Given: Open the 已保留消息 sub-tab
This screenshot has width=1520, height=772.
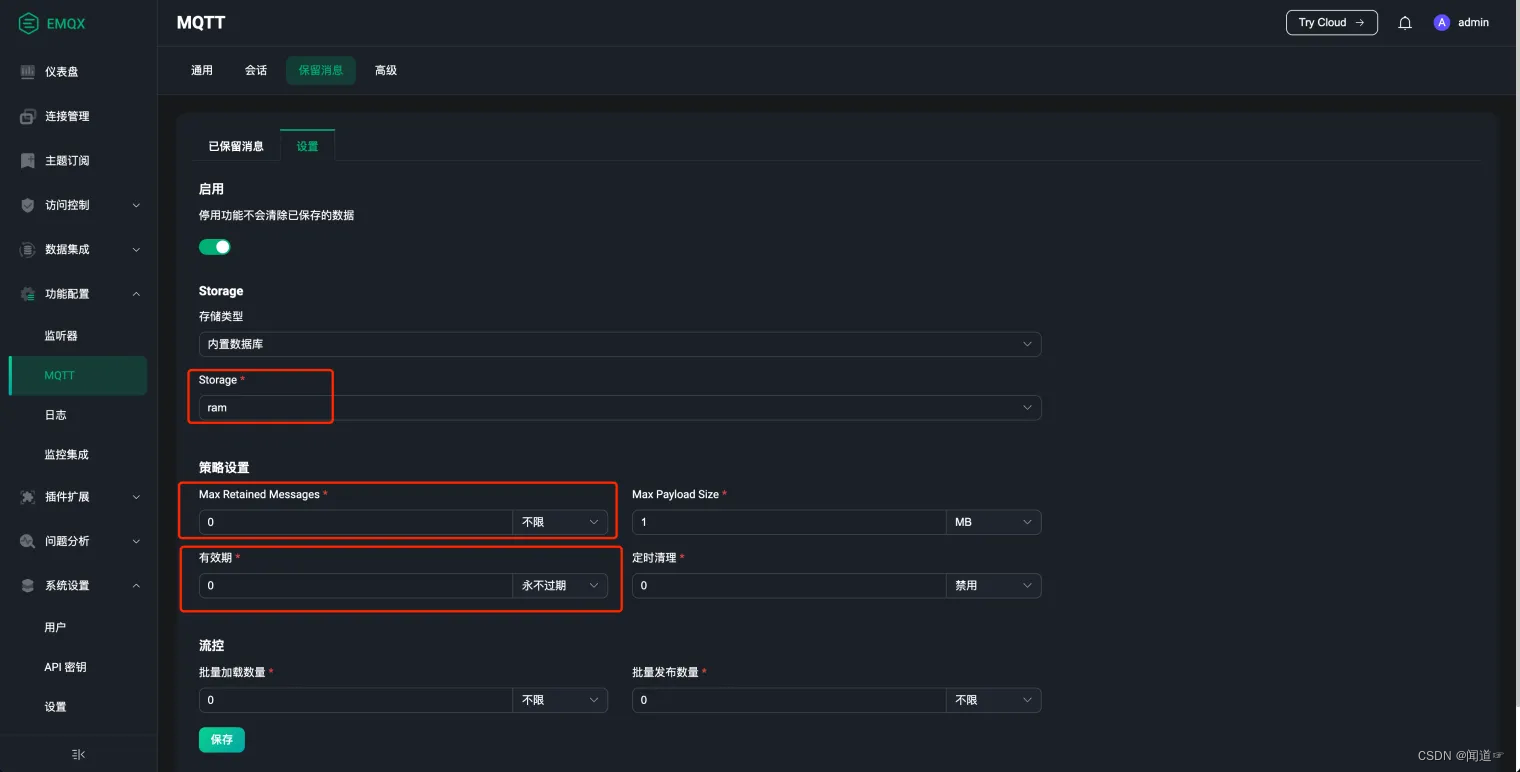Looking at the screenshot, I should [x=236, y=146].
